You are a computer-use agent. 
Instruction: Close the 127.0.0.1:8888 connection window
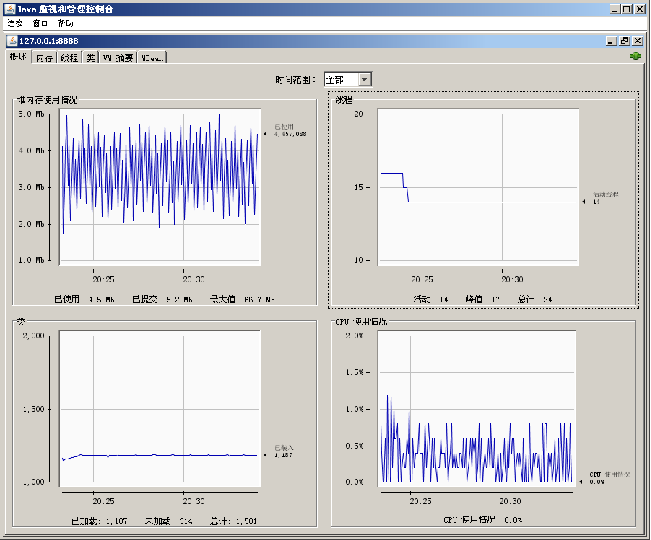point(637,40)
